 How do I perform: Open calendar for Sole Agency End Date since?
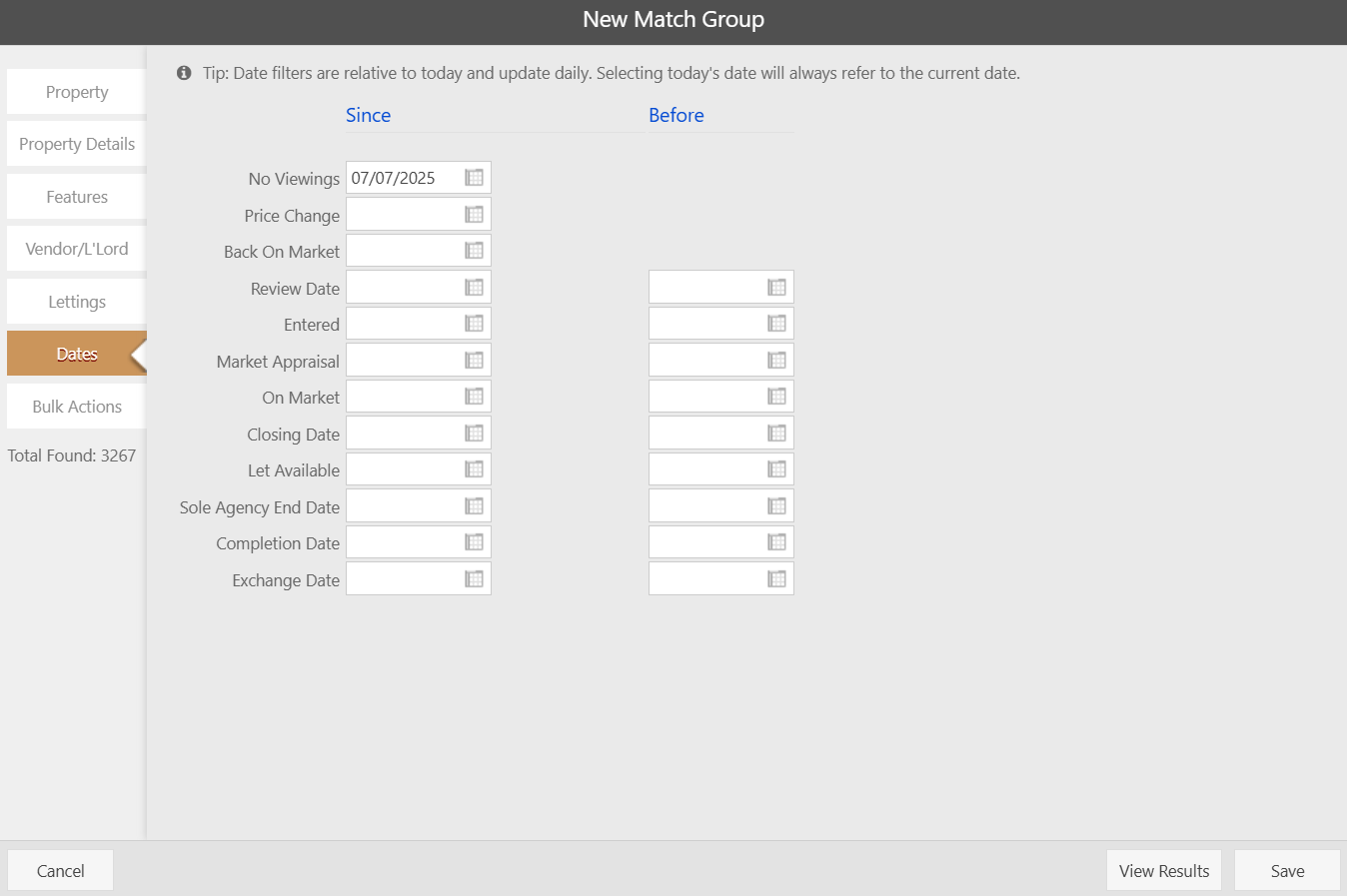click(474, 505)
